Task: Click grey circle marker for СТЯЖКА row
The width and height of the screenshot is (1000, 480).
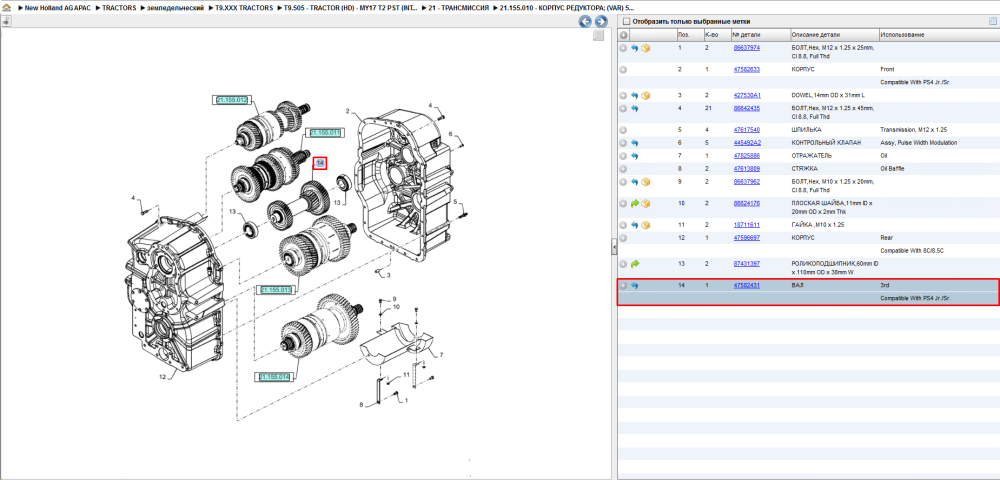Action: (624, 169)
